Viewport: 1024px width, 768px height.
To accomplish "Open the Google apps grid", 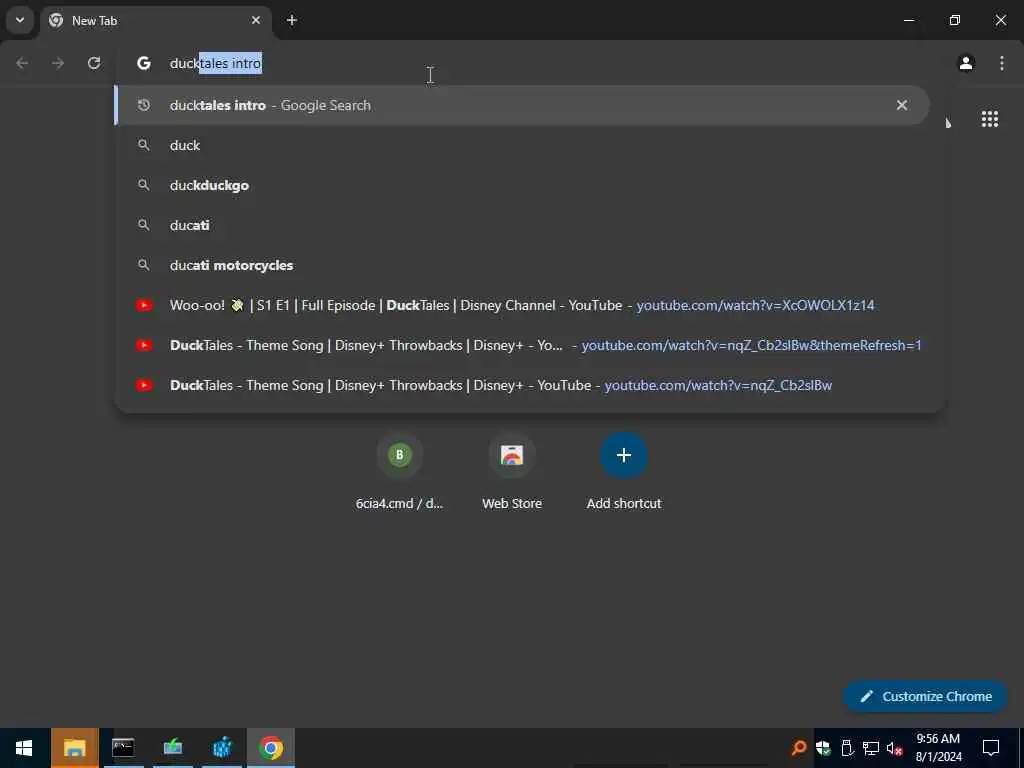I will coord(989,119).
